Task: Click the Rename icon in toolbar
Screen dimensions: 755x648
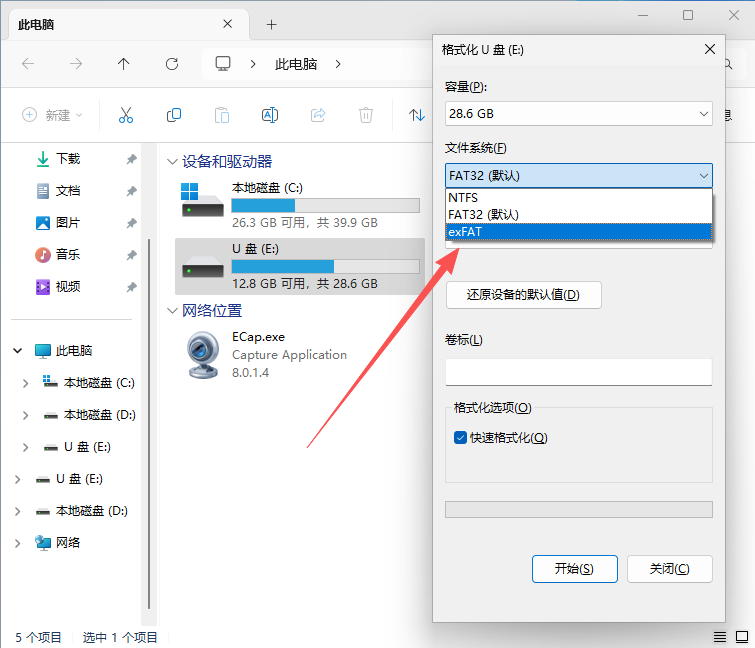Action: [270, 115]
